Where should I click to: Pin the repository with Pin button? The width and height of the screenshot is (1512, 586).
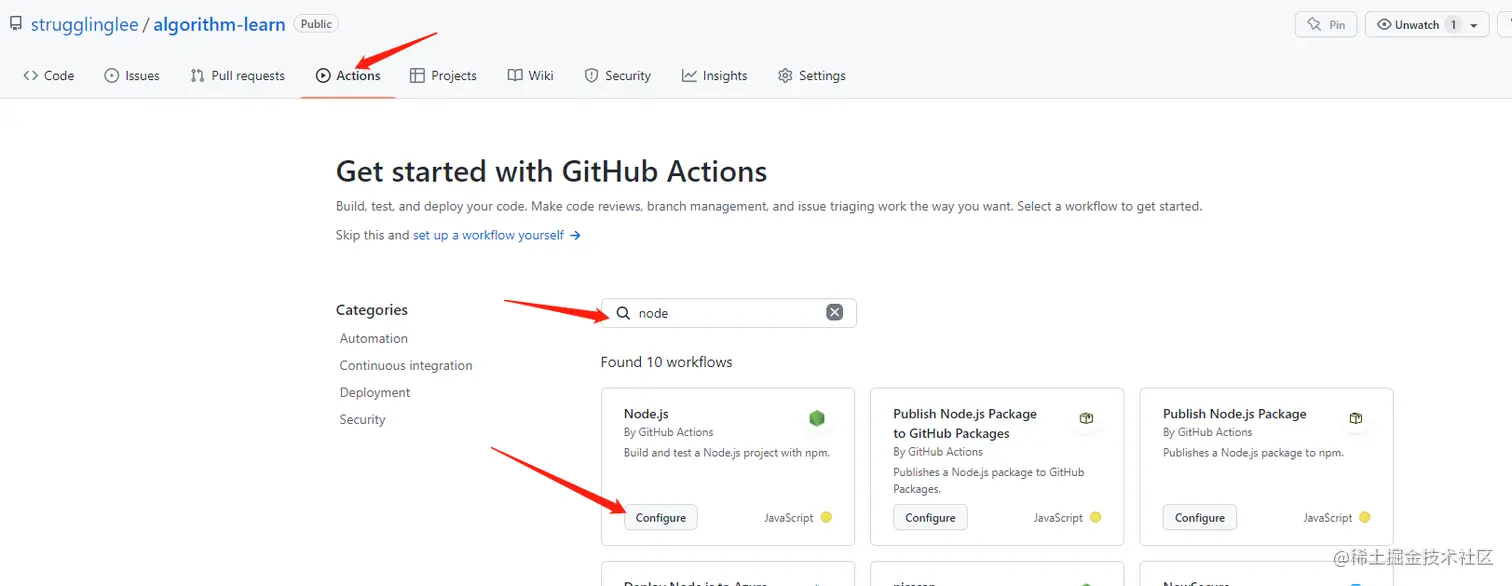1325,24
